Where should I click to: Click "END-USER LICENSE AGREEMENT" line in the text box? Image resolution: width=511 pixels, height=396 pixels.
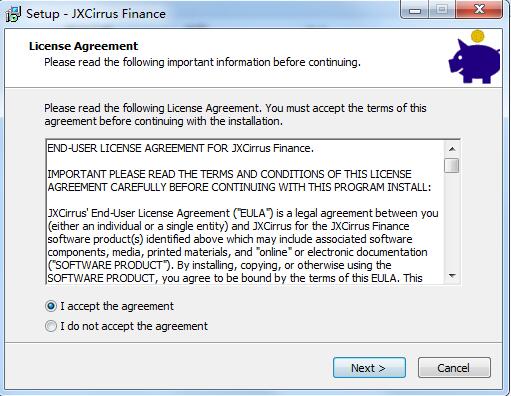click(180, 148)
